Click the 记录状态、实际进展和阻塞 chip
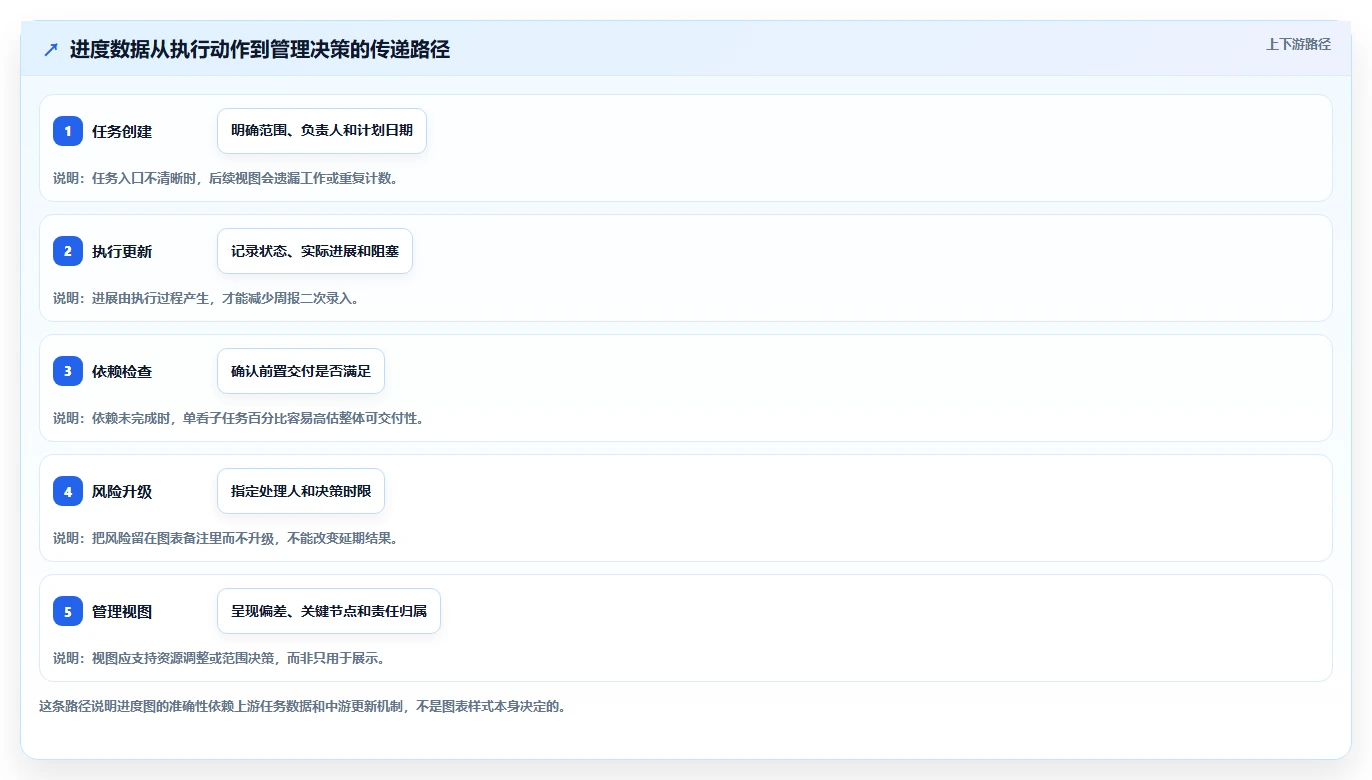The width and height of the screenshot is (1372, 780). click(315, 251)
